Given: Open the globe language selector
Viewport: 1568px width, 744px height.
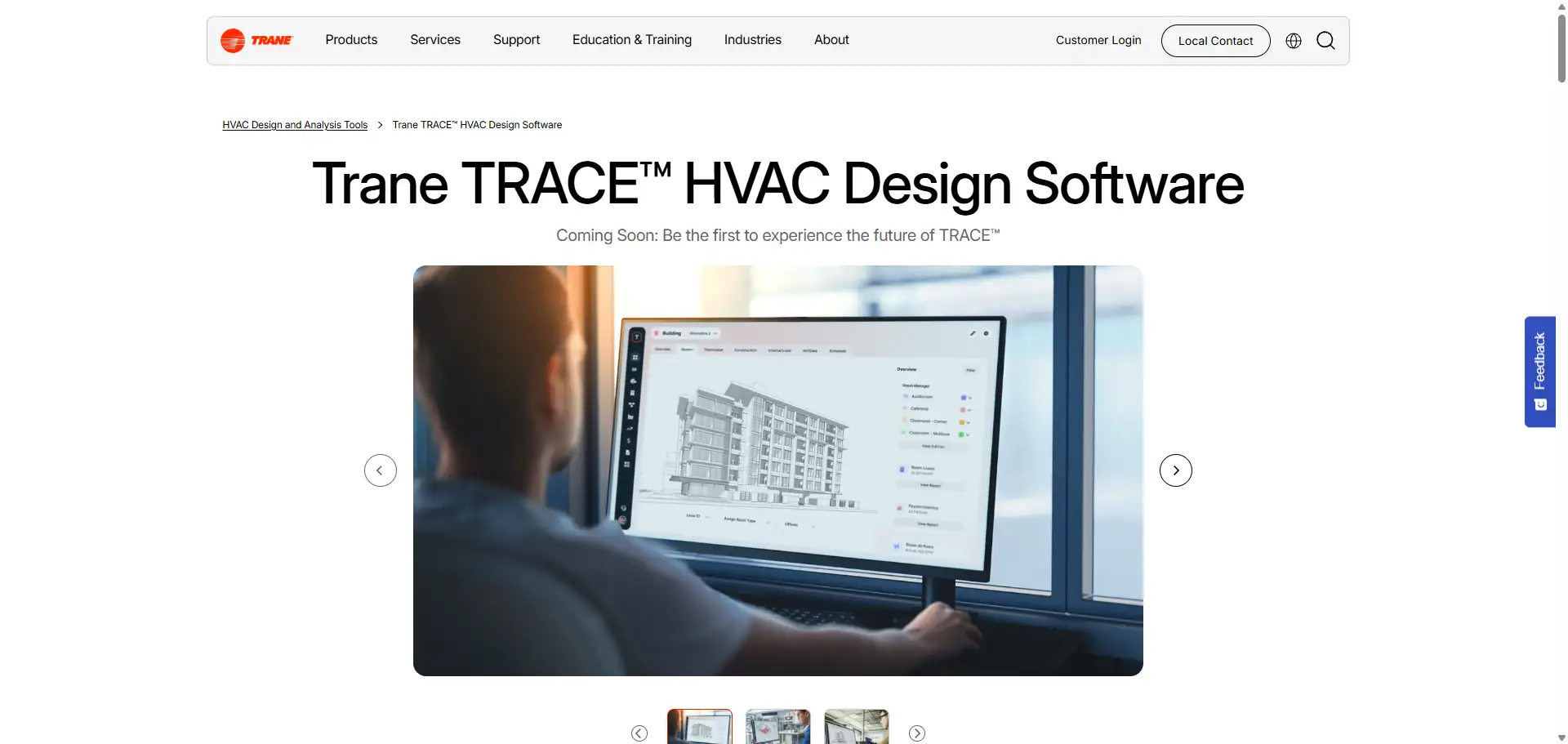Looking at the screenshot, I should tap(1294, 41).
